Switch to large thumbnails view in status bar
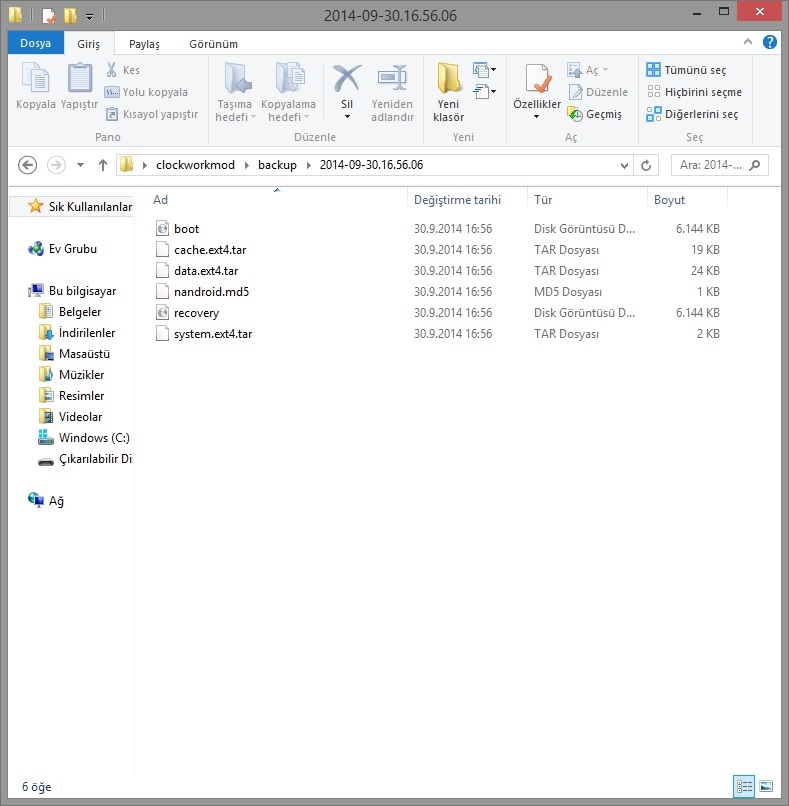The image size is (789, 806). [x=766, y=786]
